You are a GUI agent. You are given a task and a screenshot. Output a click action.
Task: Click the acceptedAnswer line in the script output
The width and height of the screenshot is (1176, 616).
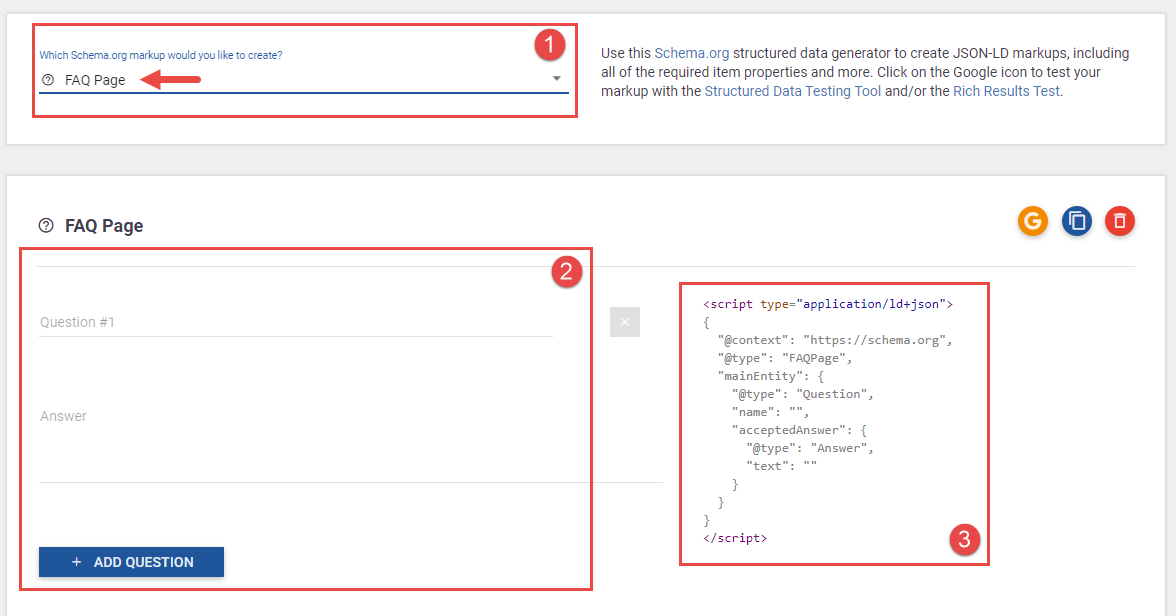796,429
